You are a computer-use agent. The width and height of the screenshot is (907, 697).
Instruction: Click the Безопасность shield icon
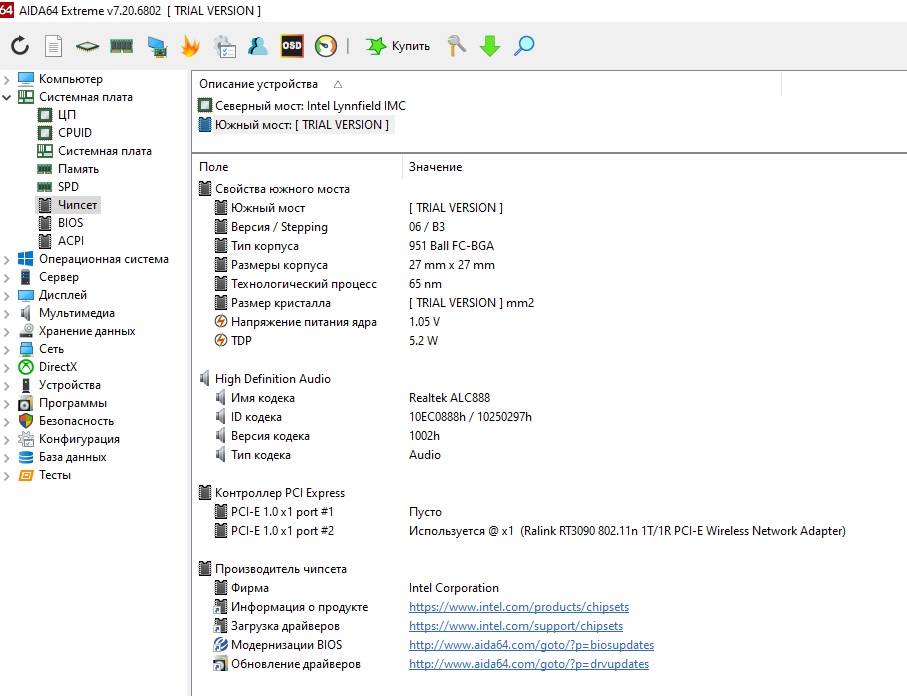coord(26,421)
